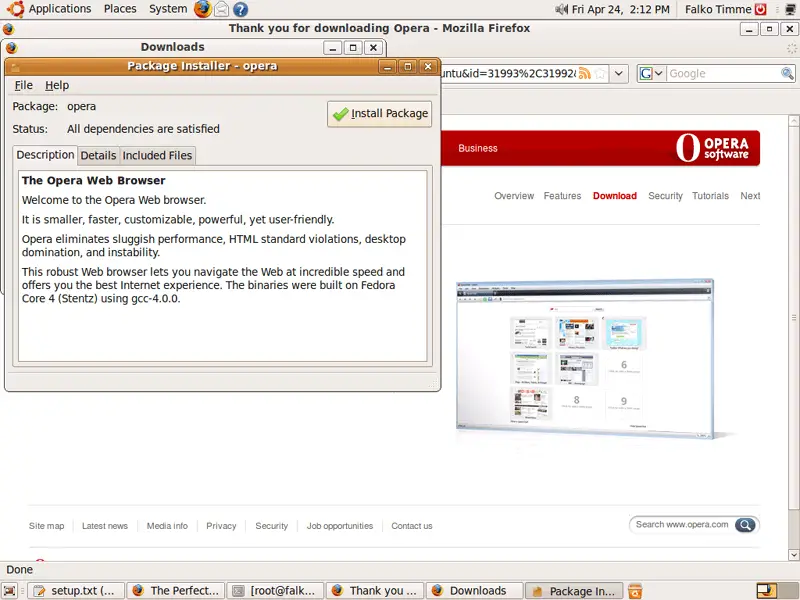Switch to The Perfect... taskbar window
This screenshot has height=600, width=800.
(x=176, y=591)
